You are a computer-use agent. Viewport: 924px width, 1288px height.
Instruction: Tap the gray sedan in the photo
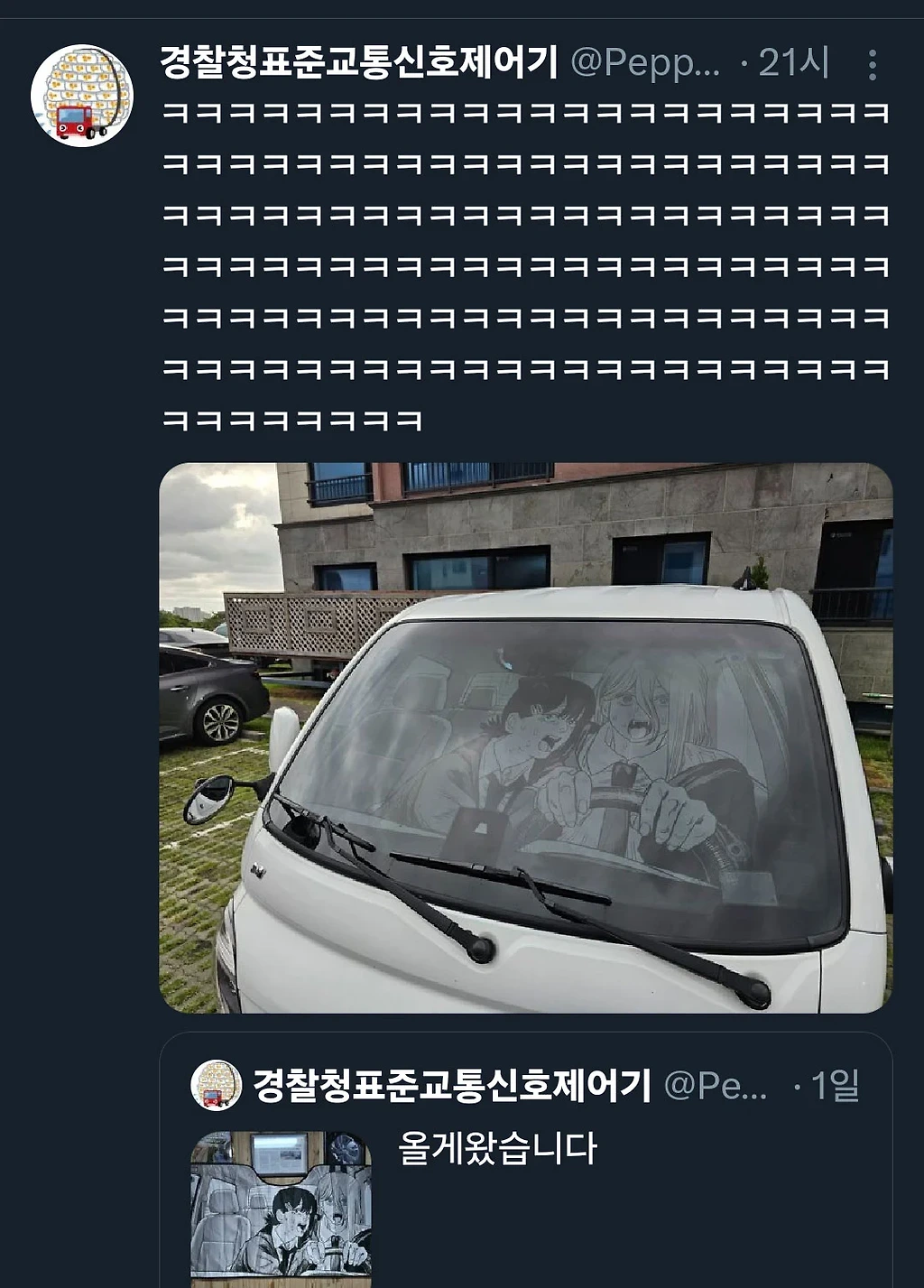click(212, 695)
